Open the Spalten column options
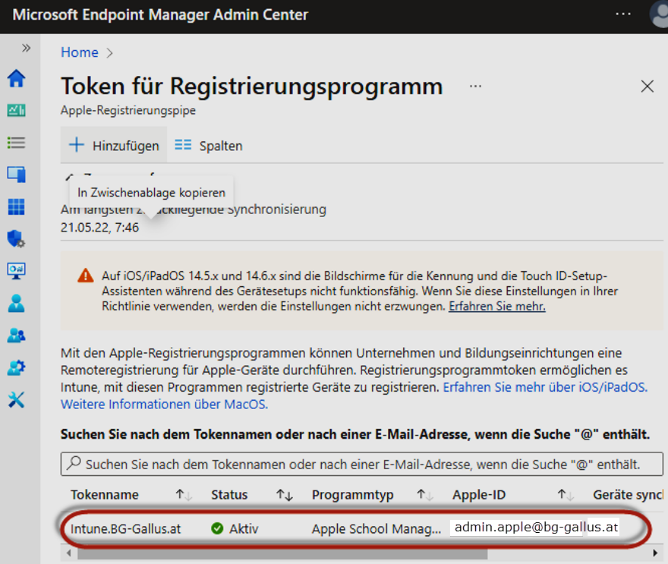The width and height of the screenshot is (668, 564). tap(209, 146)
